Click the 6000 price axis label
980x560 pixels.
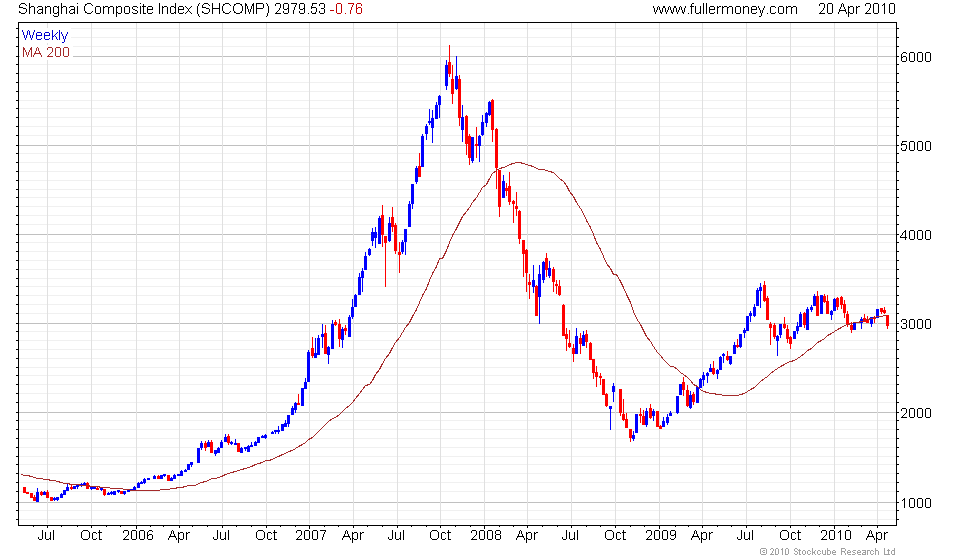[916, 57]
